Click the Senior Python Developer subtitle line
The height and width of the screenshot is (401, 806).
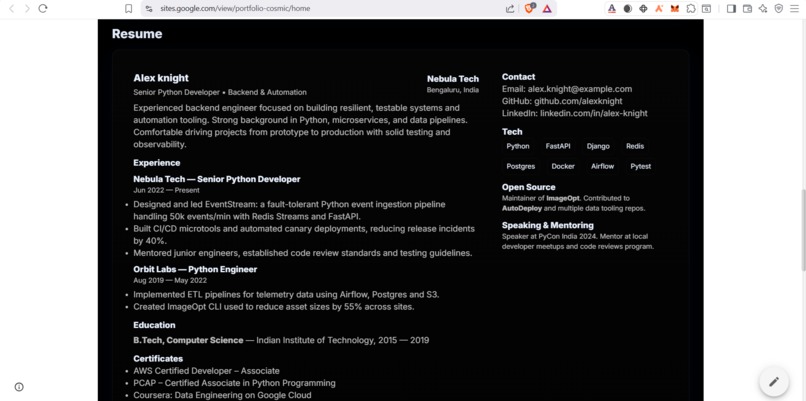(220, 93)
